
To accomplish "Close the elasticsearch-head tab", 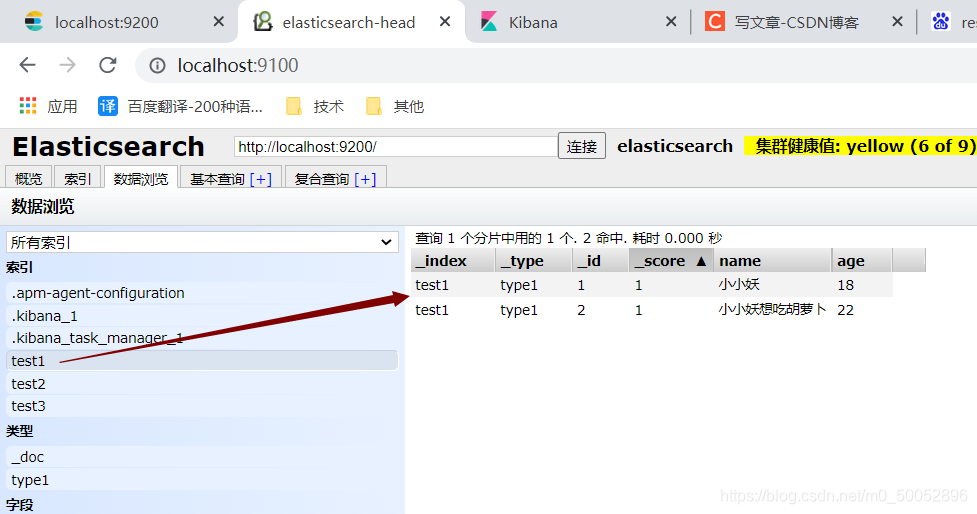I will (x=445, y=22).
